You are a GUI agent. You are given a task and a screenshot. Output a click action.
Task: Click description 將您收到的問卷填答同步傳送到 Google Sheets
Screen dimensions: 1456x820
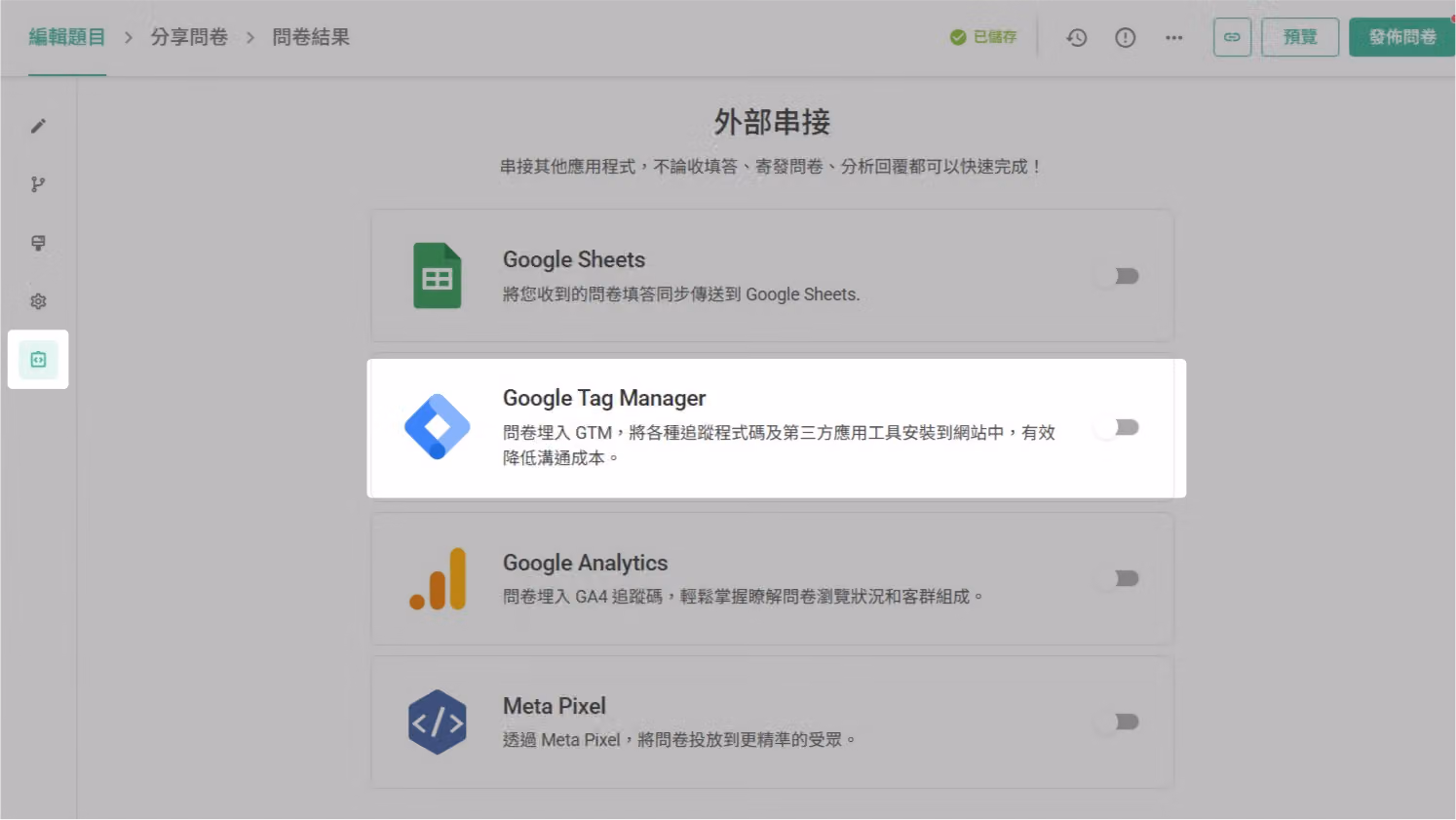point(681,294)
